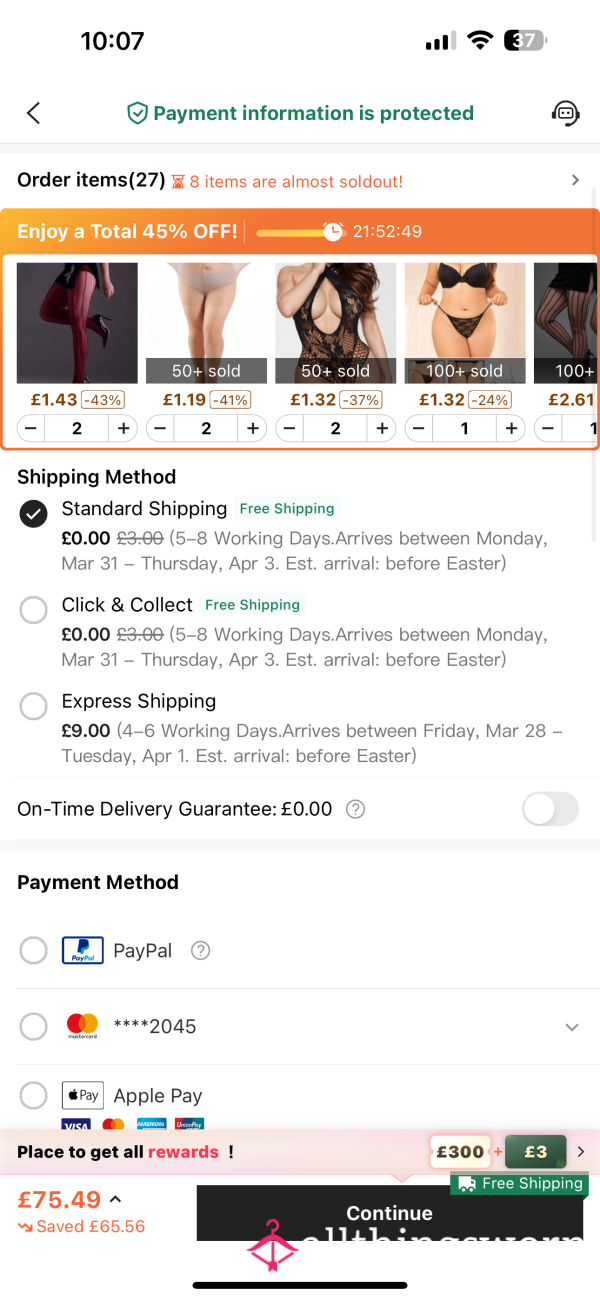The height and width of the screenshot is (1300, 600).
Task: Enable On-Time Delivery Guarantee toggle
Action: pos(551,809)
